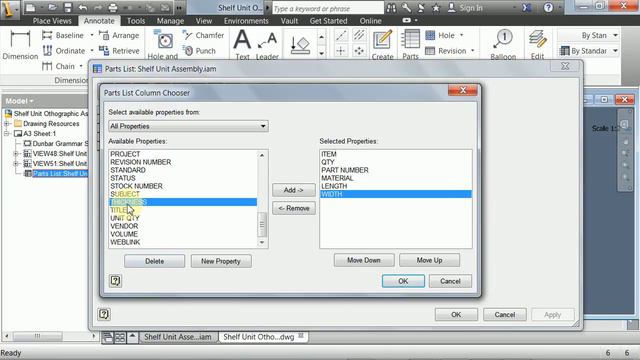Image resolution: width=640 pixels, height=360 pixels.
Task: Click the binoculars search icon
Action: (391, 8)
